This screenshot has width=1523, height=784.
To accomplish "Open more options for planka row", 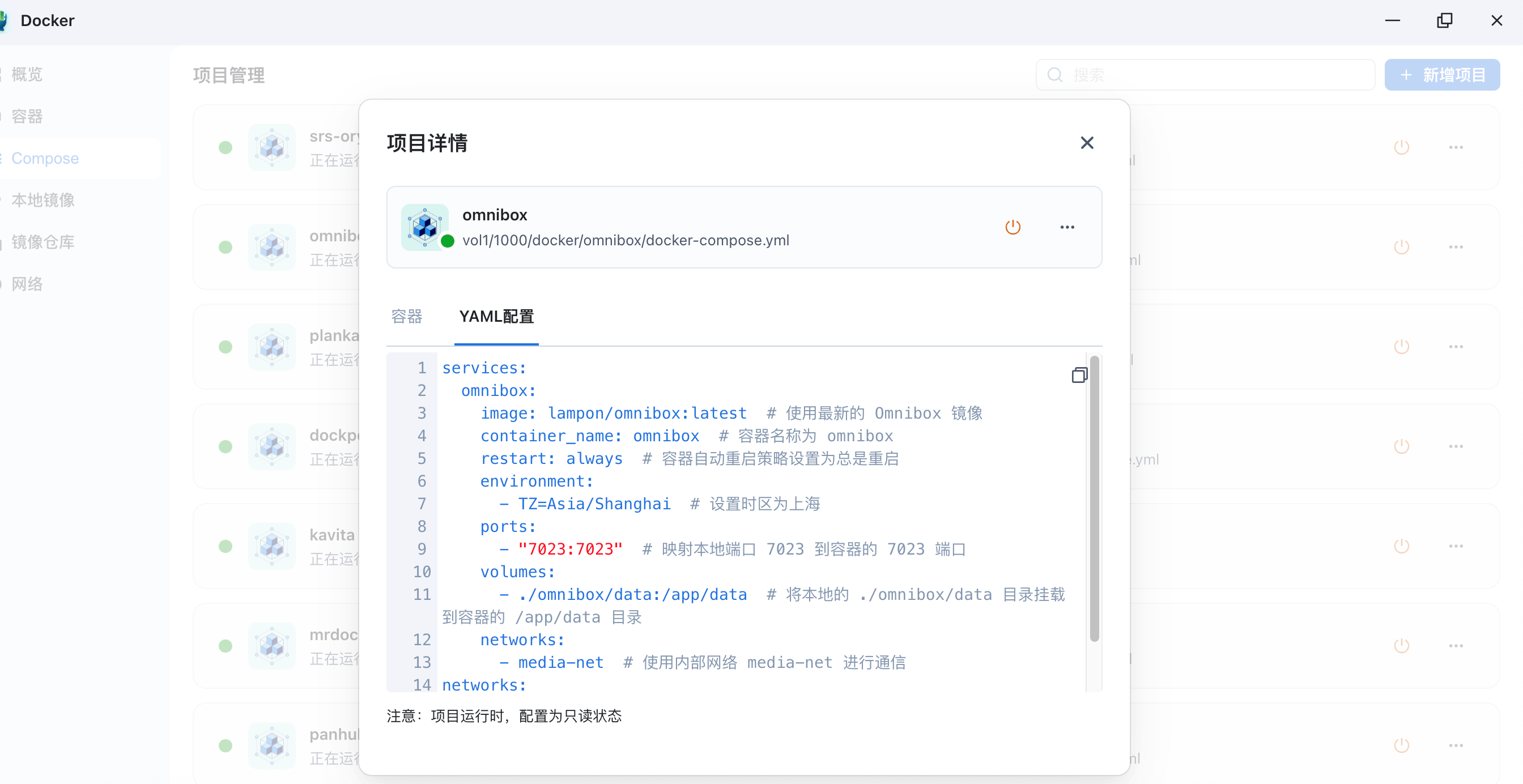I will tap(1456, 347).
